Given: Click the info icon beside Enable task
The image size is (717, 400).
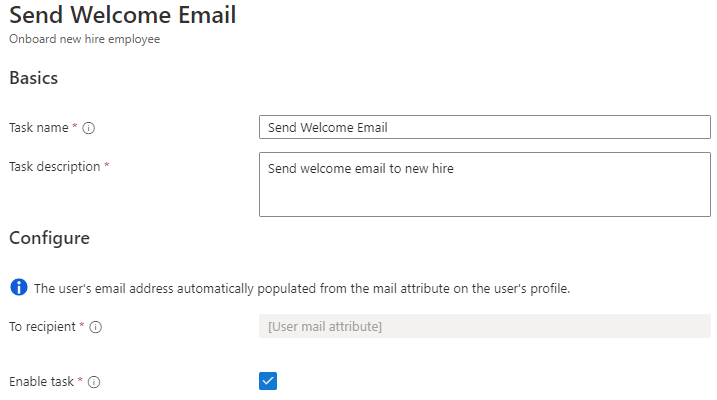Looking at the screenshot, I should pos(94,382).
